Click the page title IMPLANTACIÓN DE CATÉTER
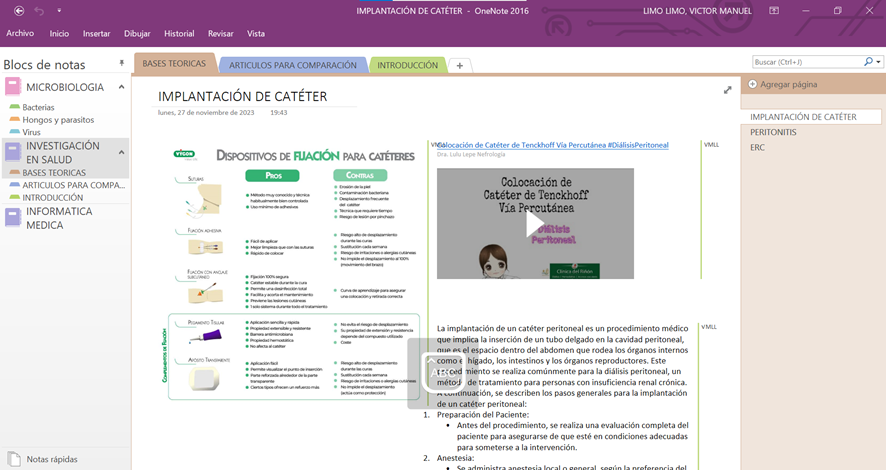Viewport: 886px width, 470px height. [x=242, y=96]
